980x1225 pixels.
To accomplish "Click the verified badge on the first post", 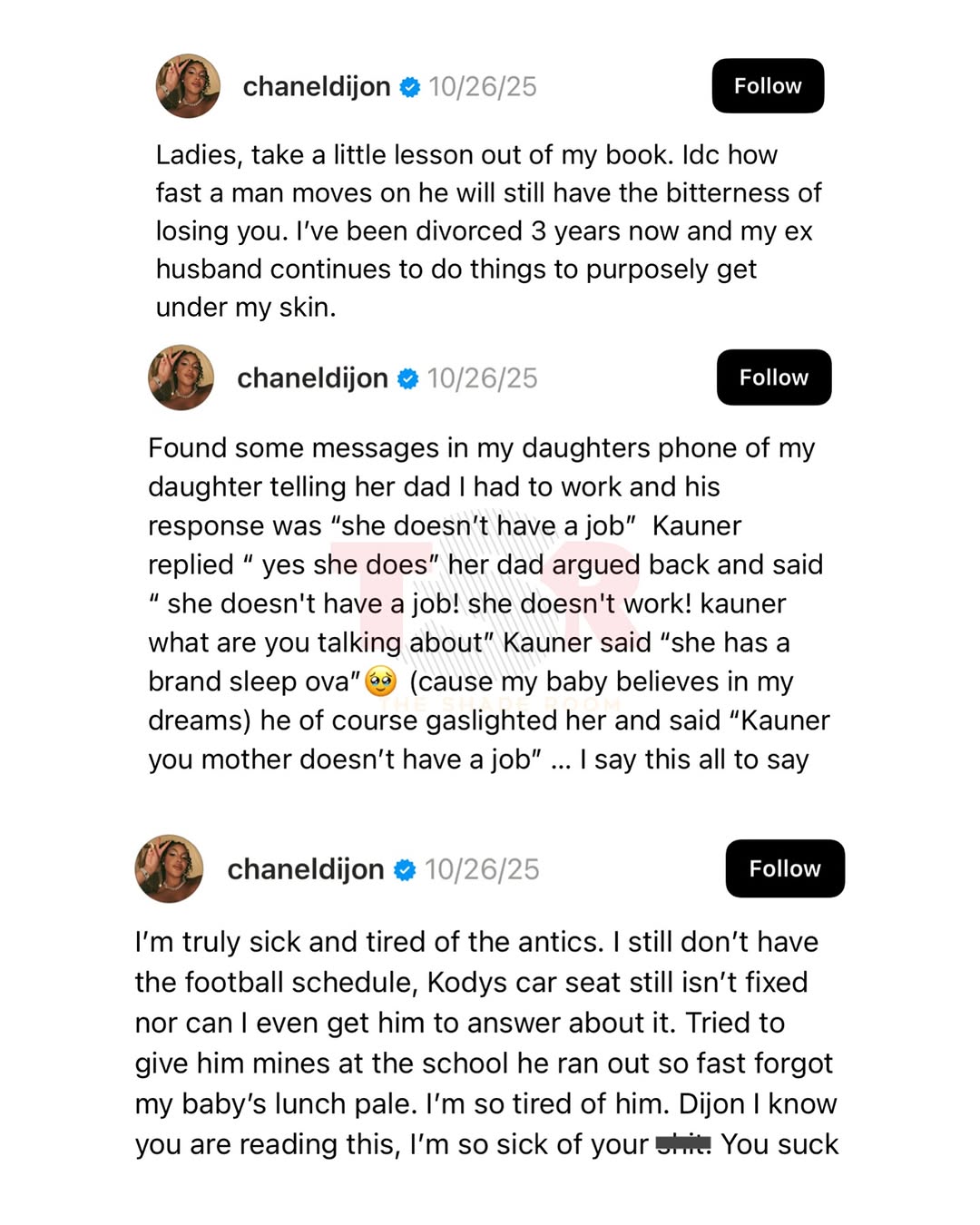I will click(x=410, y=87).
